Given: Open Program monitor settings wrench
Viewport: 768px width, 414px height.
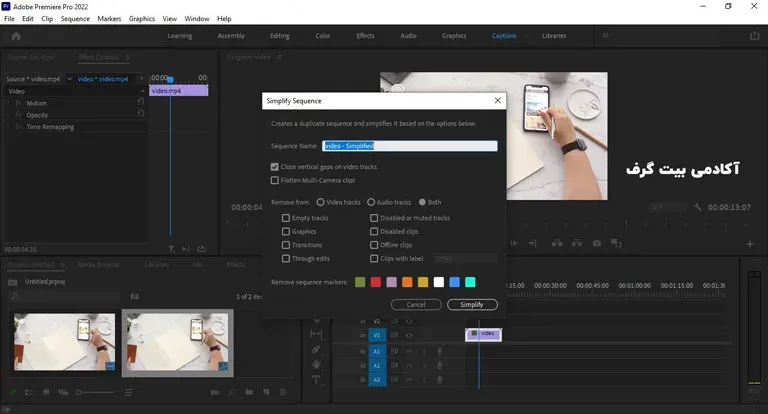Looking at the screenshot, I should [x=697, y=207].
